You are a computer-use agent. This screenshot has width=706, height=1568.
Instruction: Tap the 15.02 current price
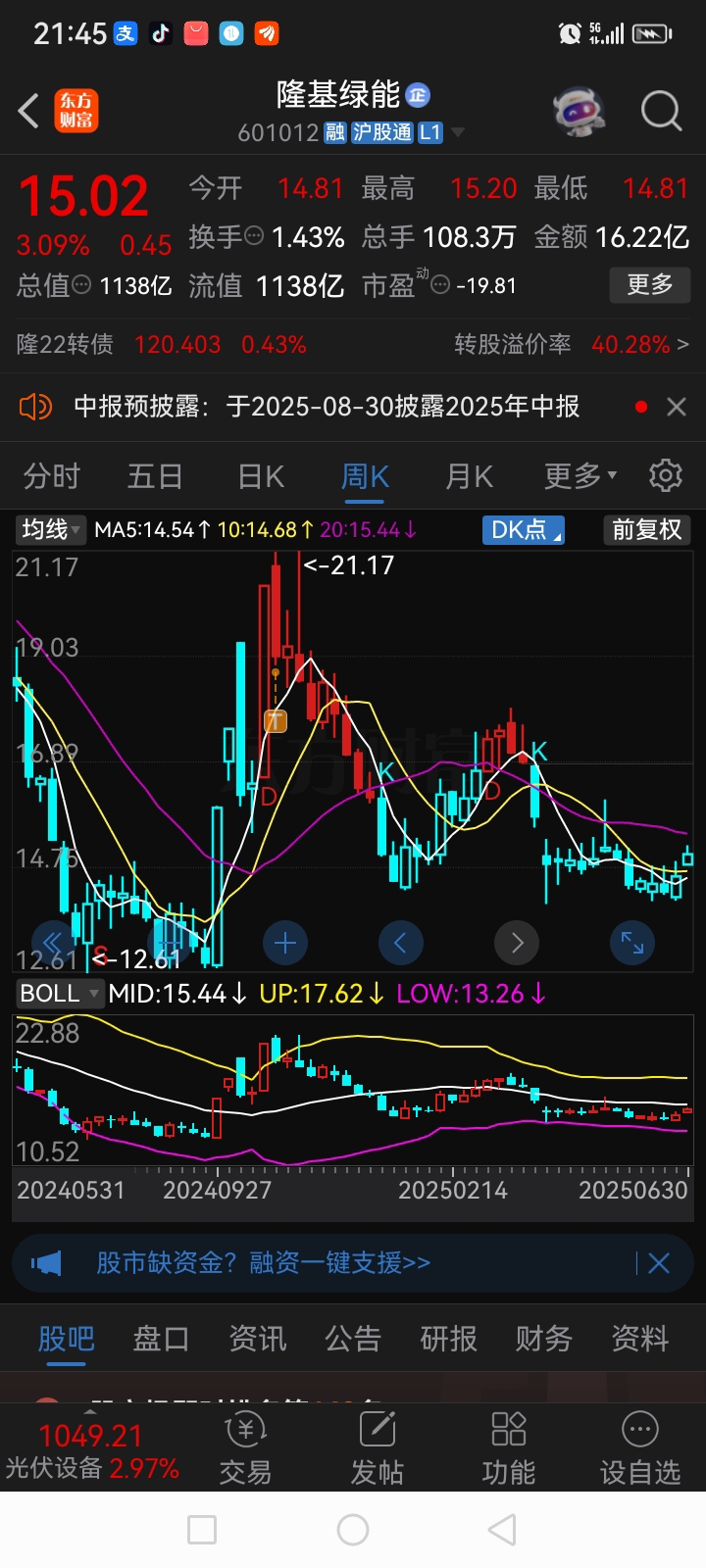83,196
